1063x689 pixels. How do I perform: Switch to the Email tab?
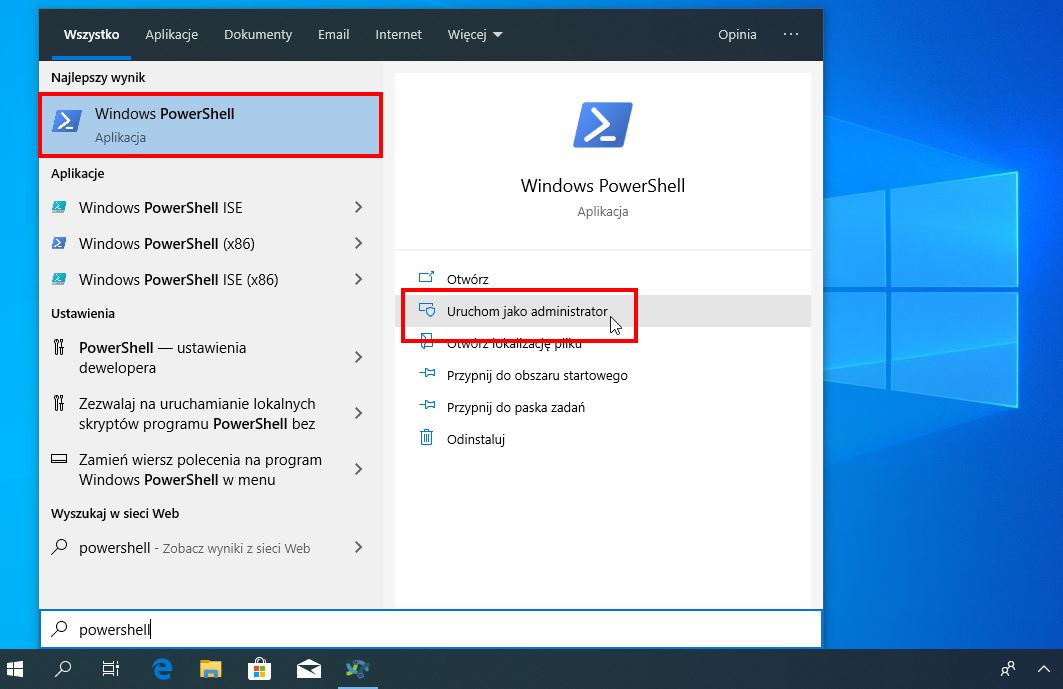(x=334, y=35)
